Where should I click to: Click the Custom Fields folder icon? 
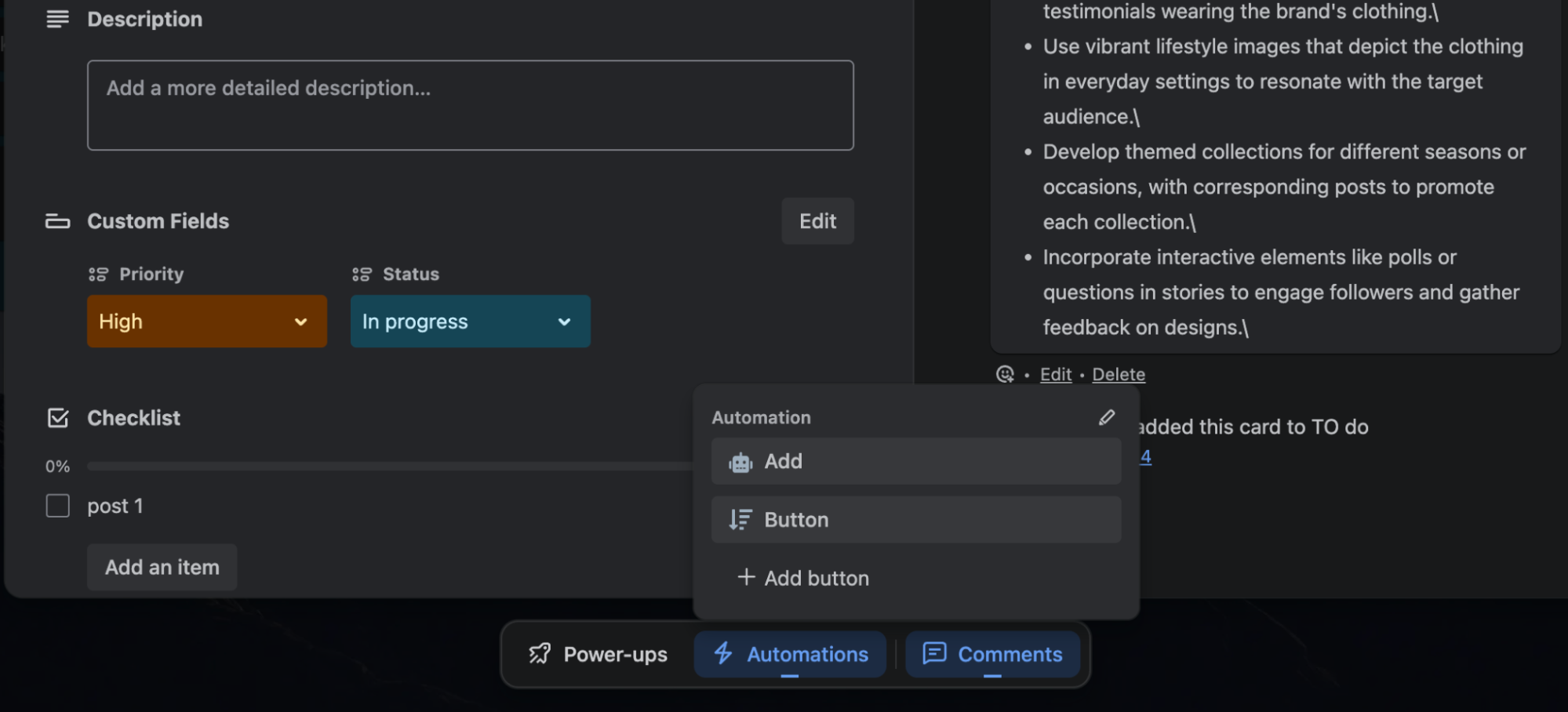[x=56, y=221]
